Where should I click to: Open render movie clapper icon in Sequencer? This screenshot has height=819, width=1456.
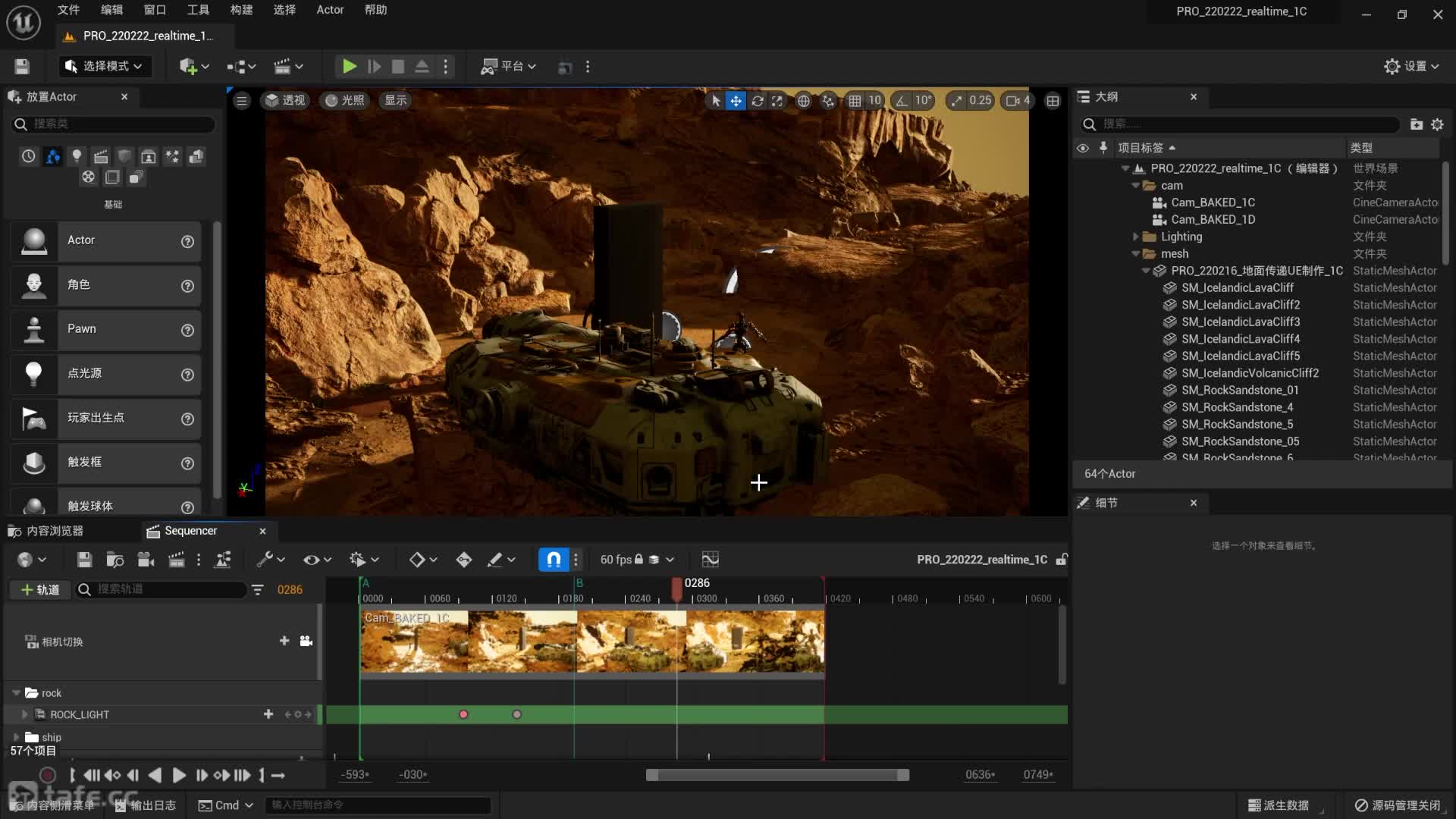(176, 560)
